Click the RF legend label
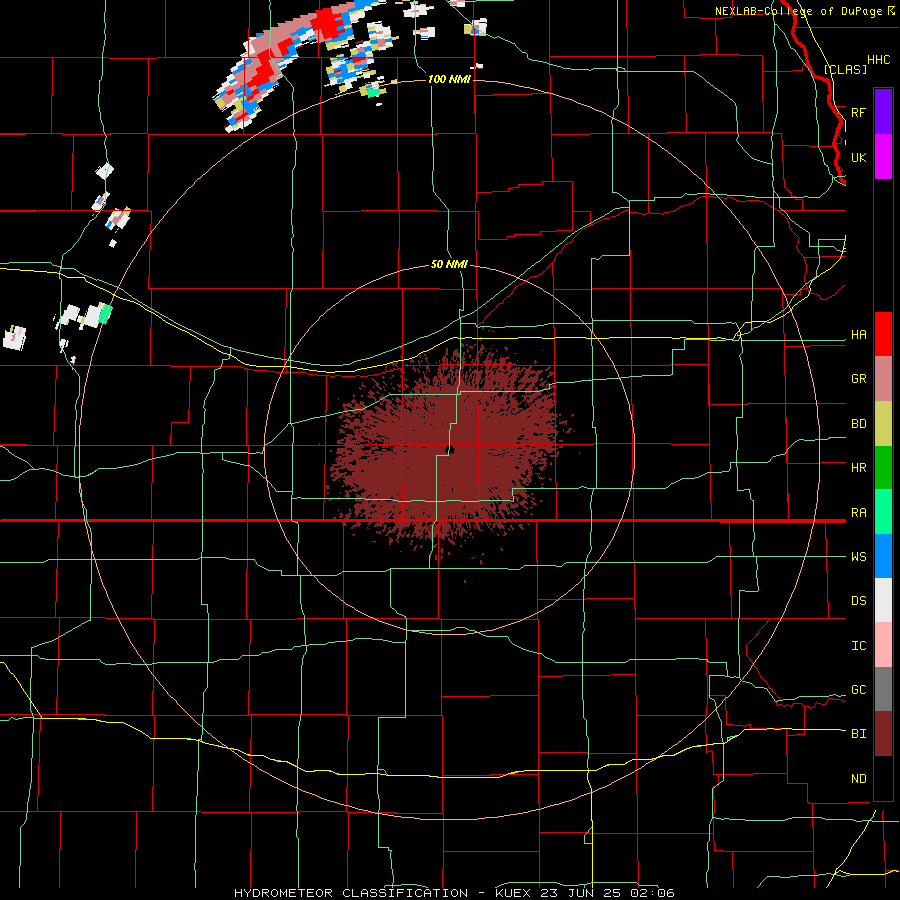This screenshot has height=900, width=900. [x=858, y=112]
